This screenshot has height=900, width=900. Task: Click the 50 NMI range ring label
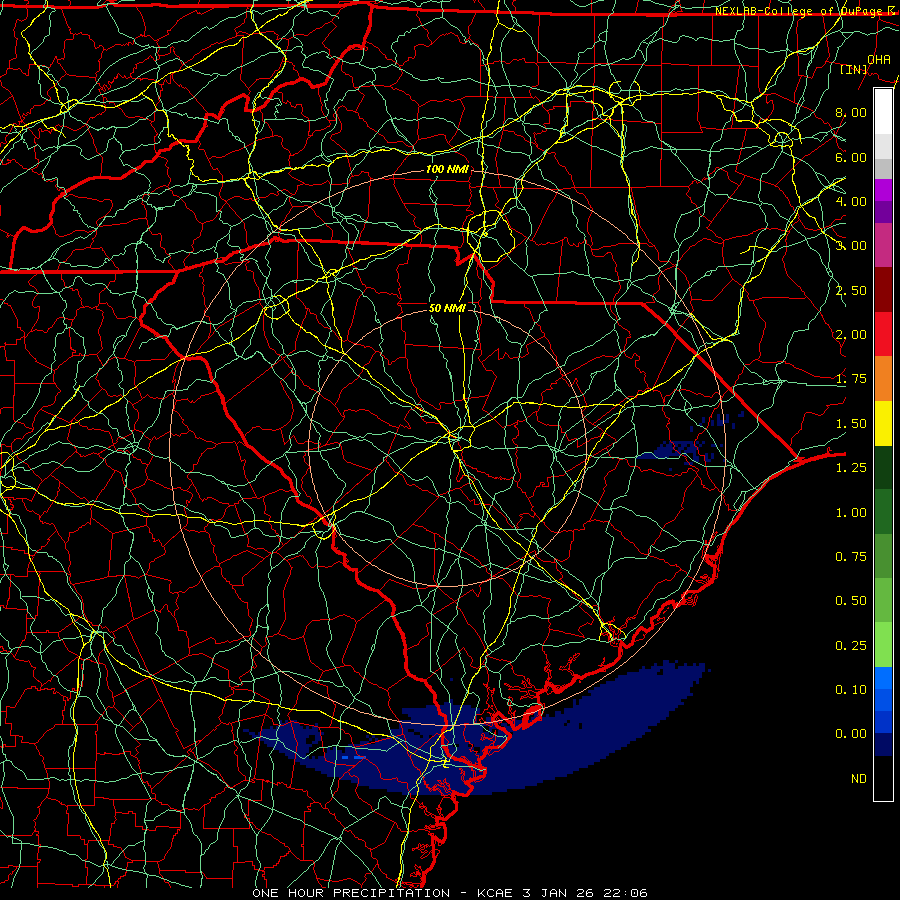click(447, 308)
